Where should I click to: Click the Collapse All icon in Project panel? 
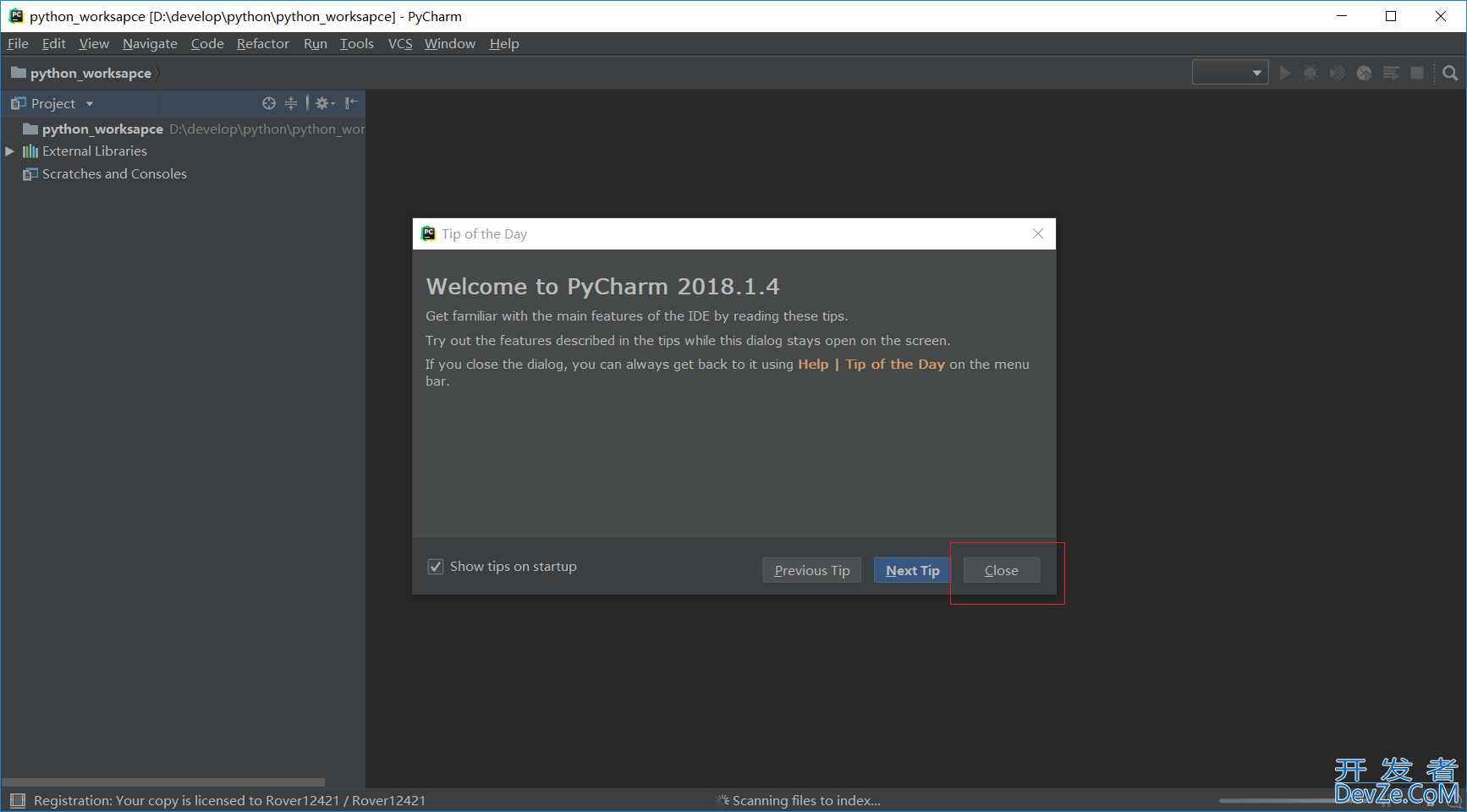tap(291, 103)
